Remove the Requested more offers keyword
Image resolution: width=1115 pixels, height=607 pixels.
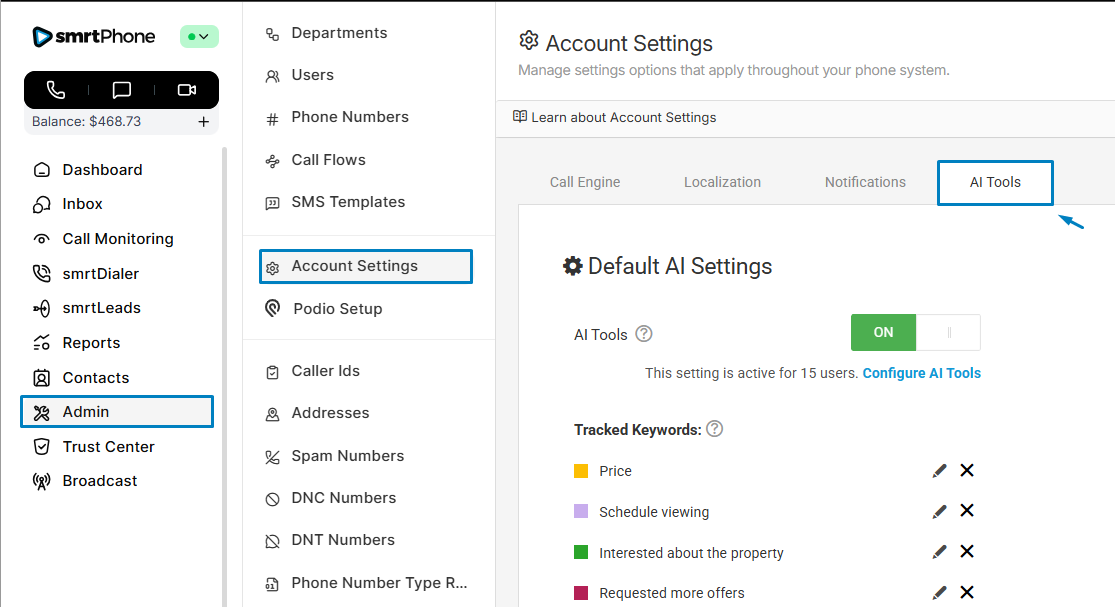(x=967, y=593)
